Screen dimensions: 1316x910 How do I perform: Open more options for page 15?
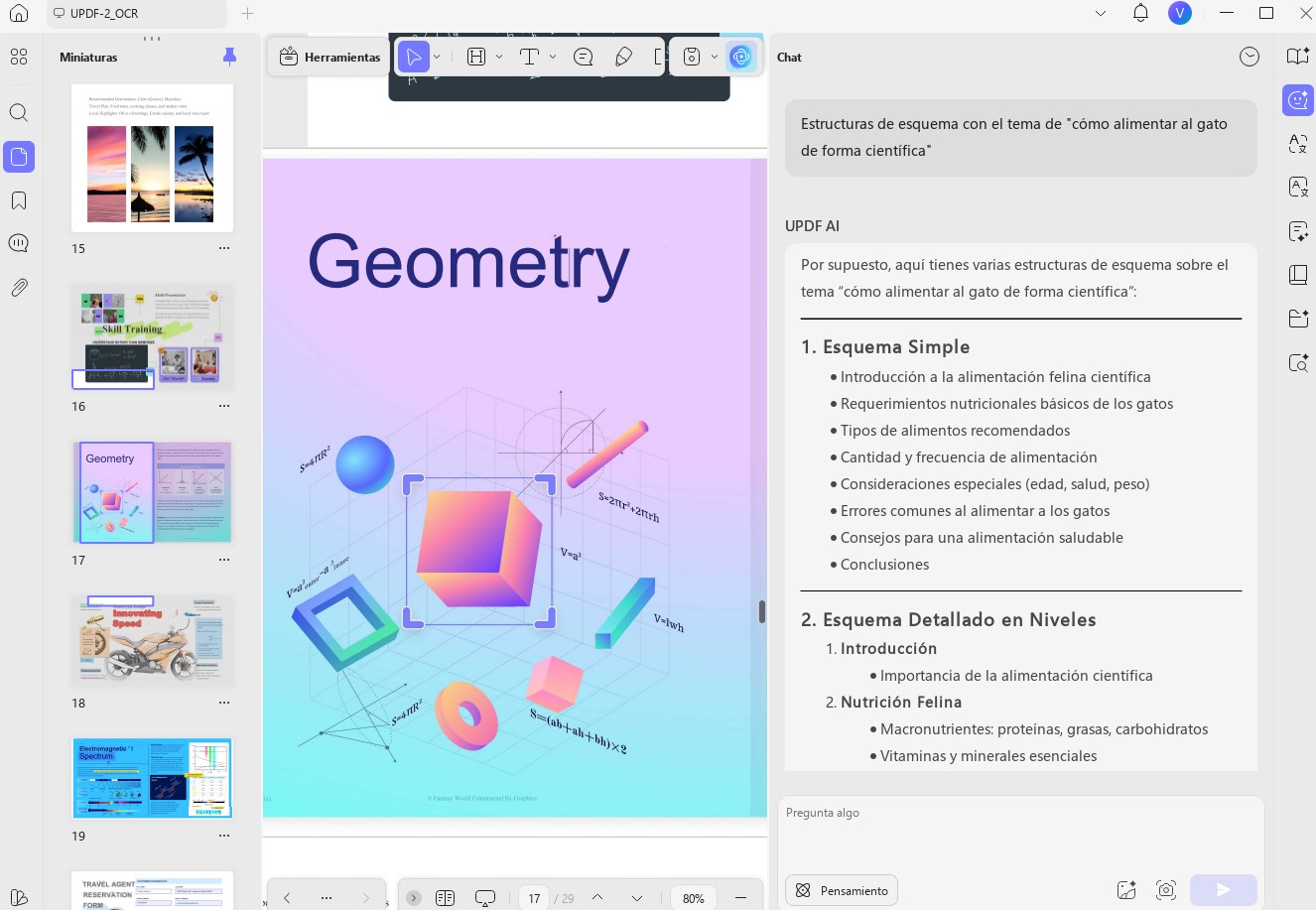click(x=224, y=249)
